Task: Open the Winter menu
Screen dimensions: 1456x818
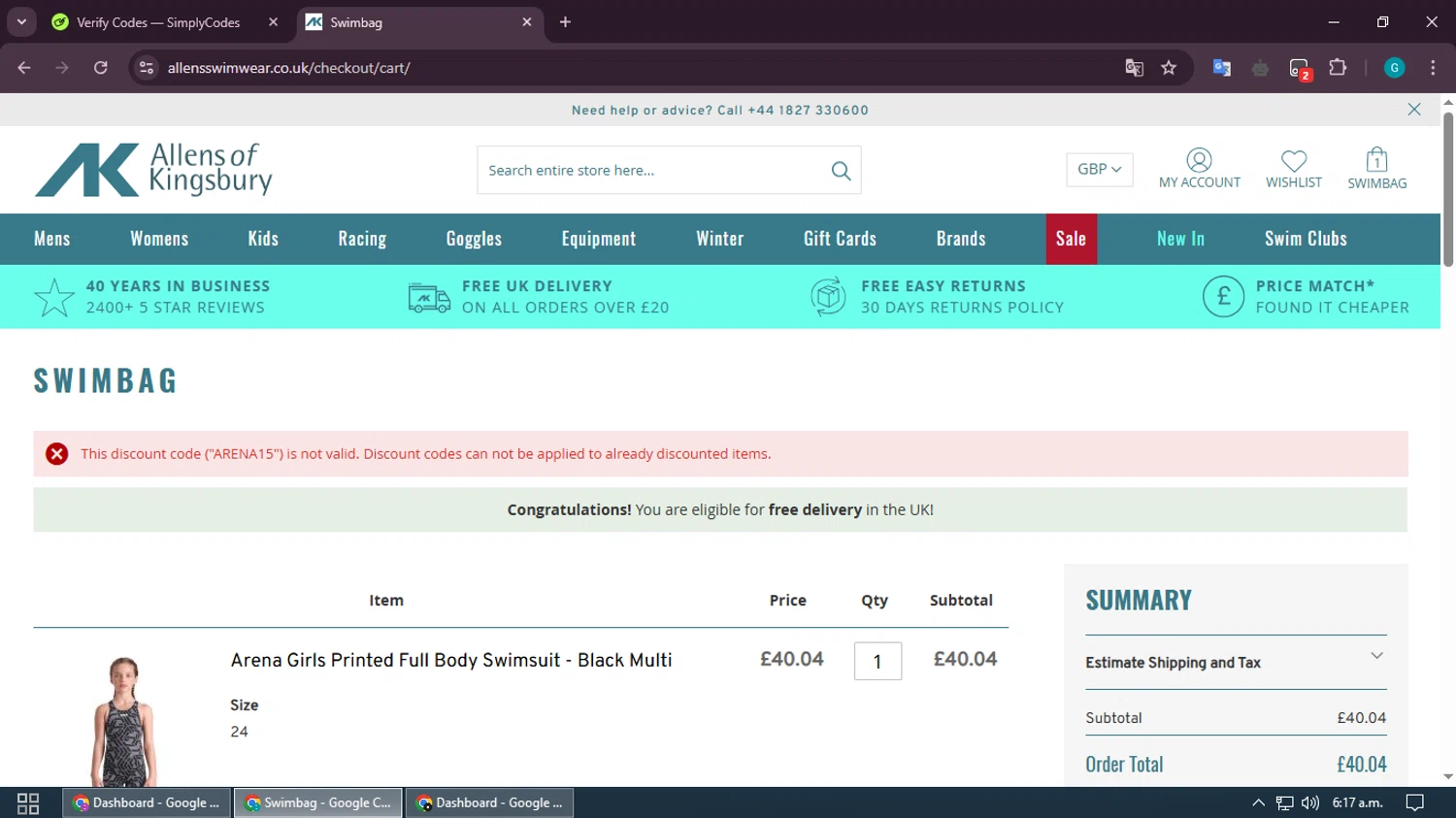Action: coord(720,239)
